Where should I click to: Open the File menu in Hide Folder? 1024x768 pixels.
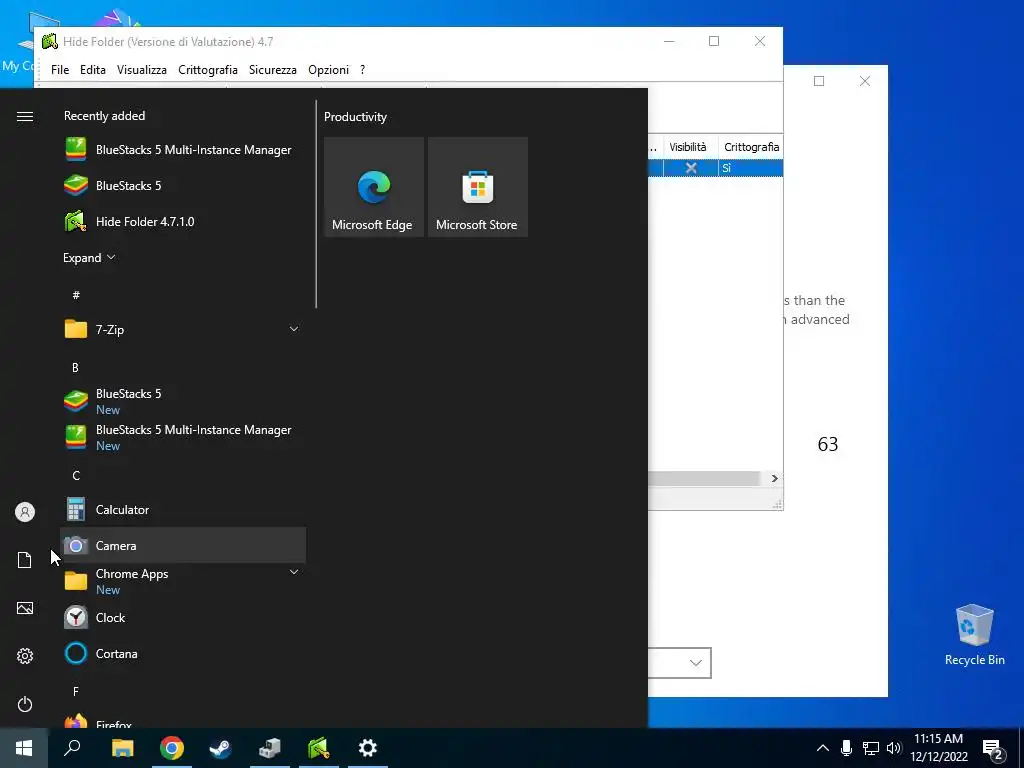[x=60, y=70]
